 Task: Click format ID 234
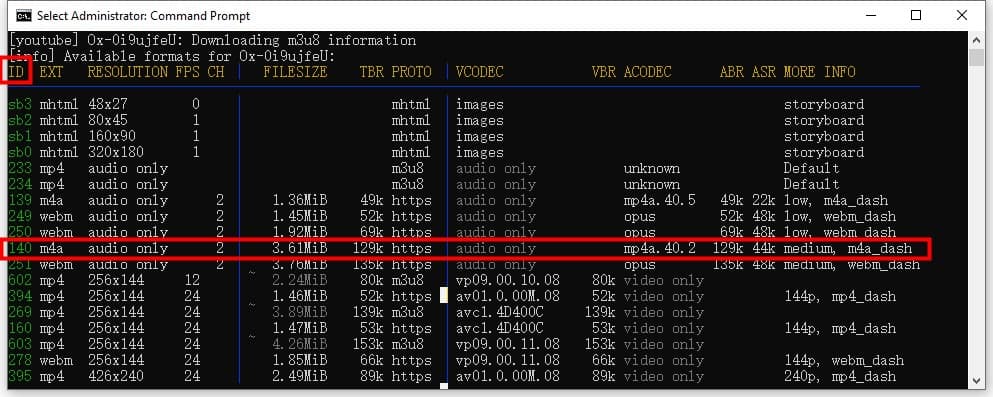(20, 184)
